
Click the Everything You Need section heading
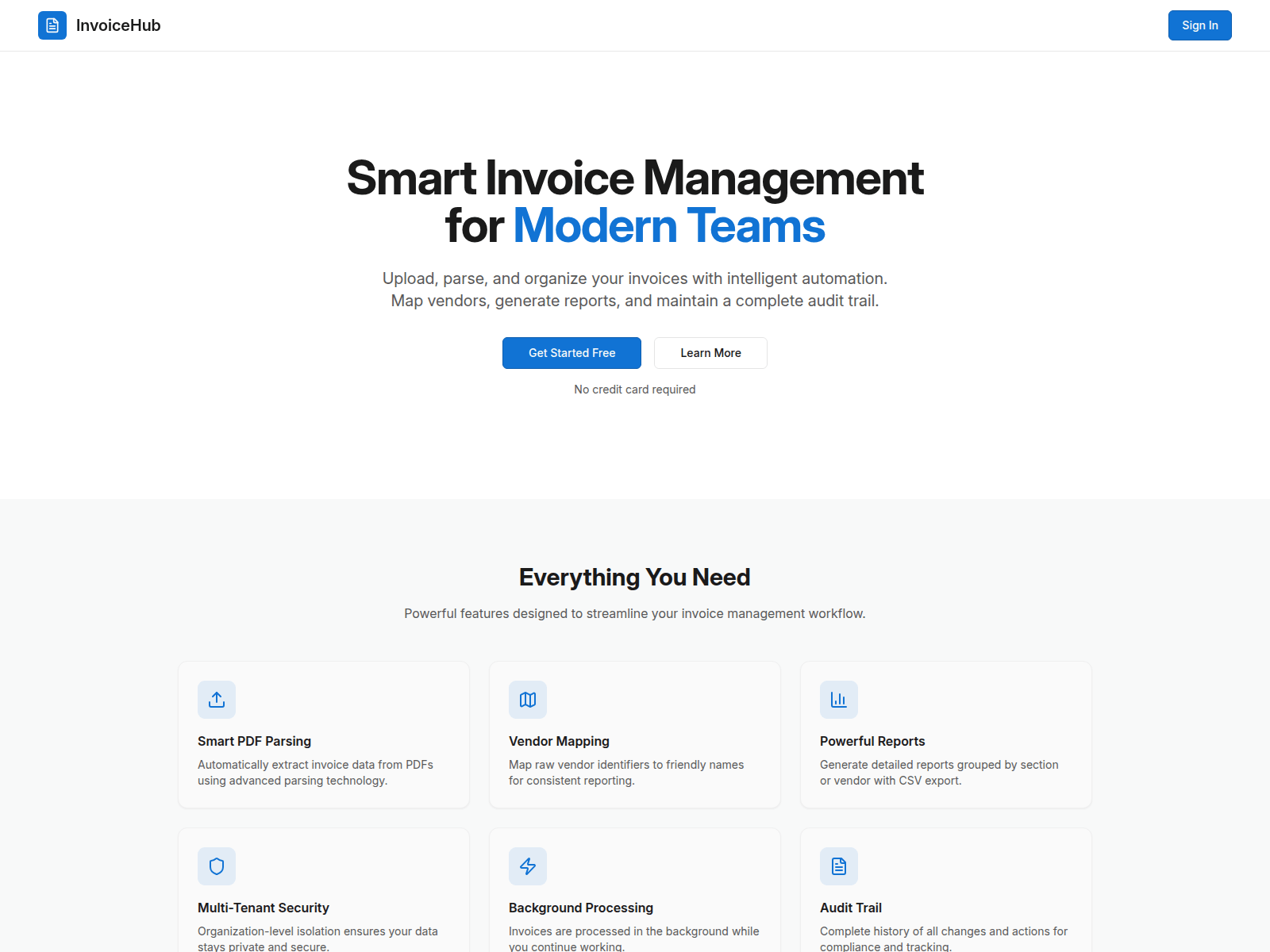pyautogui.click(x=635, y=577)
